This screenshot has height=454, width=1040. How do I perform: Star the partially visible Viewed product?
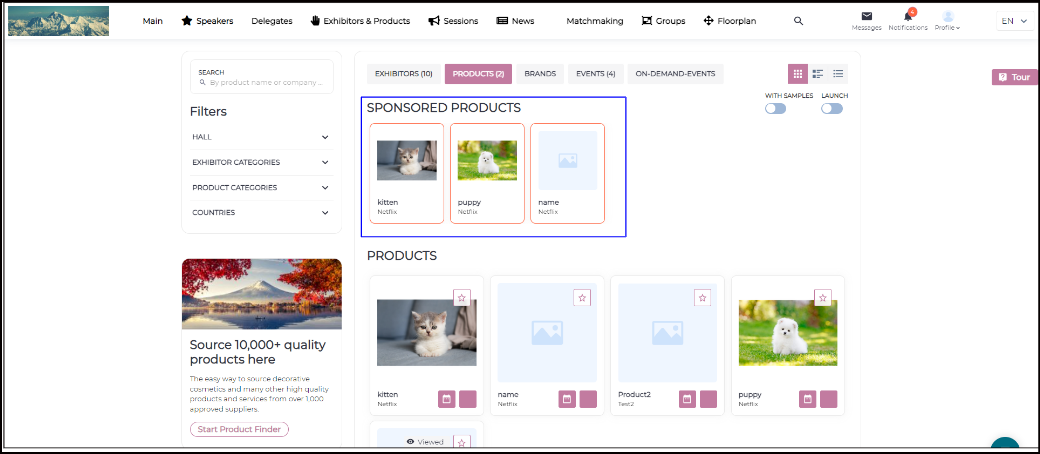462,442
